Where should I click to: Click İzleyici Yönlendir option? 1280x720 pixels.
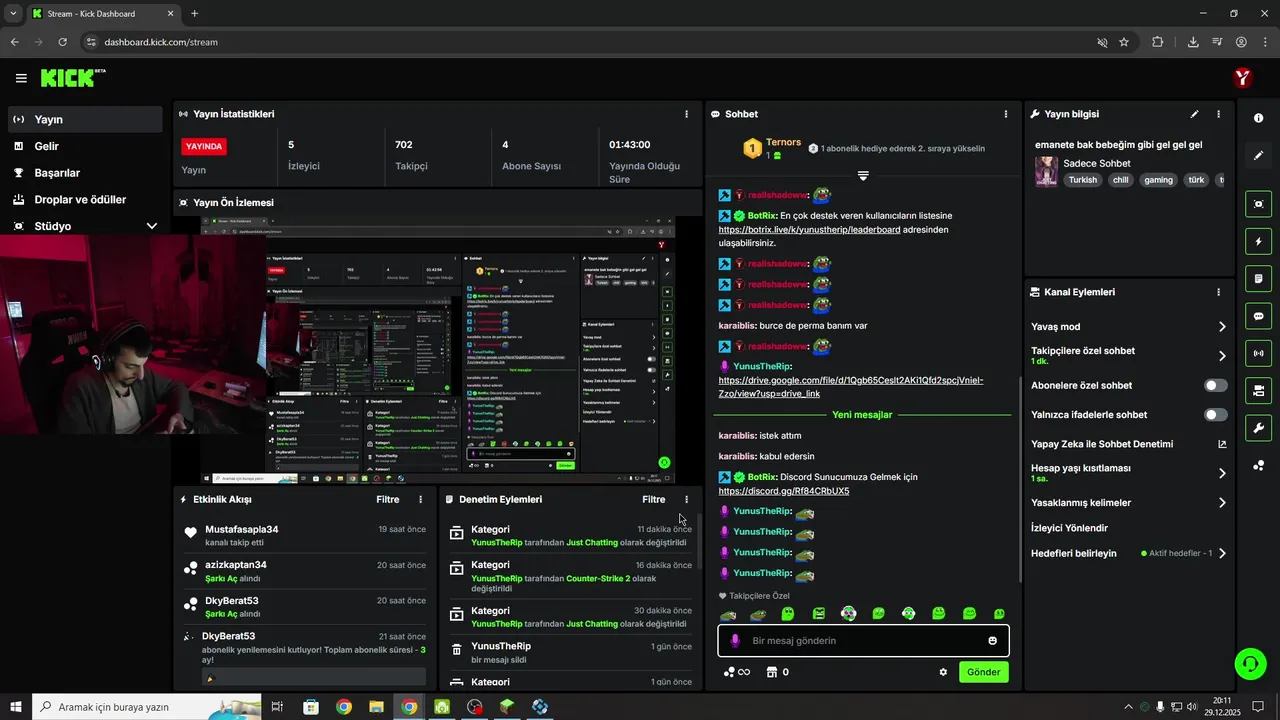(x=1069, y=528)
